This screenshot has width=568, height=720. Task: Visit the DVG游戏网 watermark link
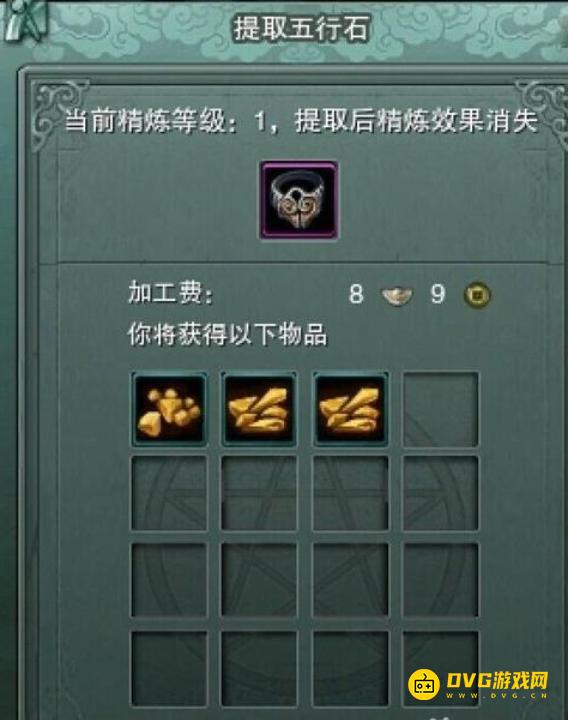[478, 684]
